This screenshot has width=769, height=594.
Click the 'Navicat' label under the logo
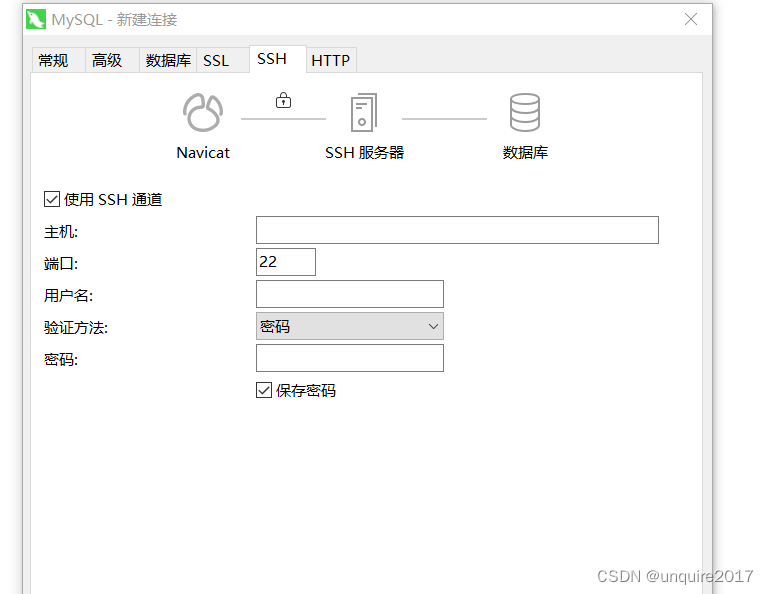click(x=203, y=153)
